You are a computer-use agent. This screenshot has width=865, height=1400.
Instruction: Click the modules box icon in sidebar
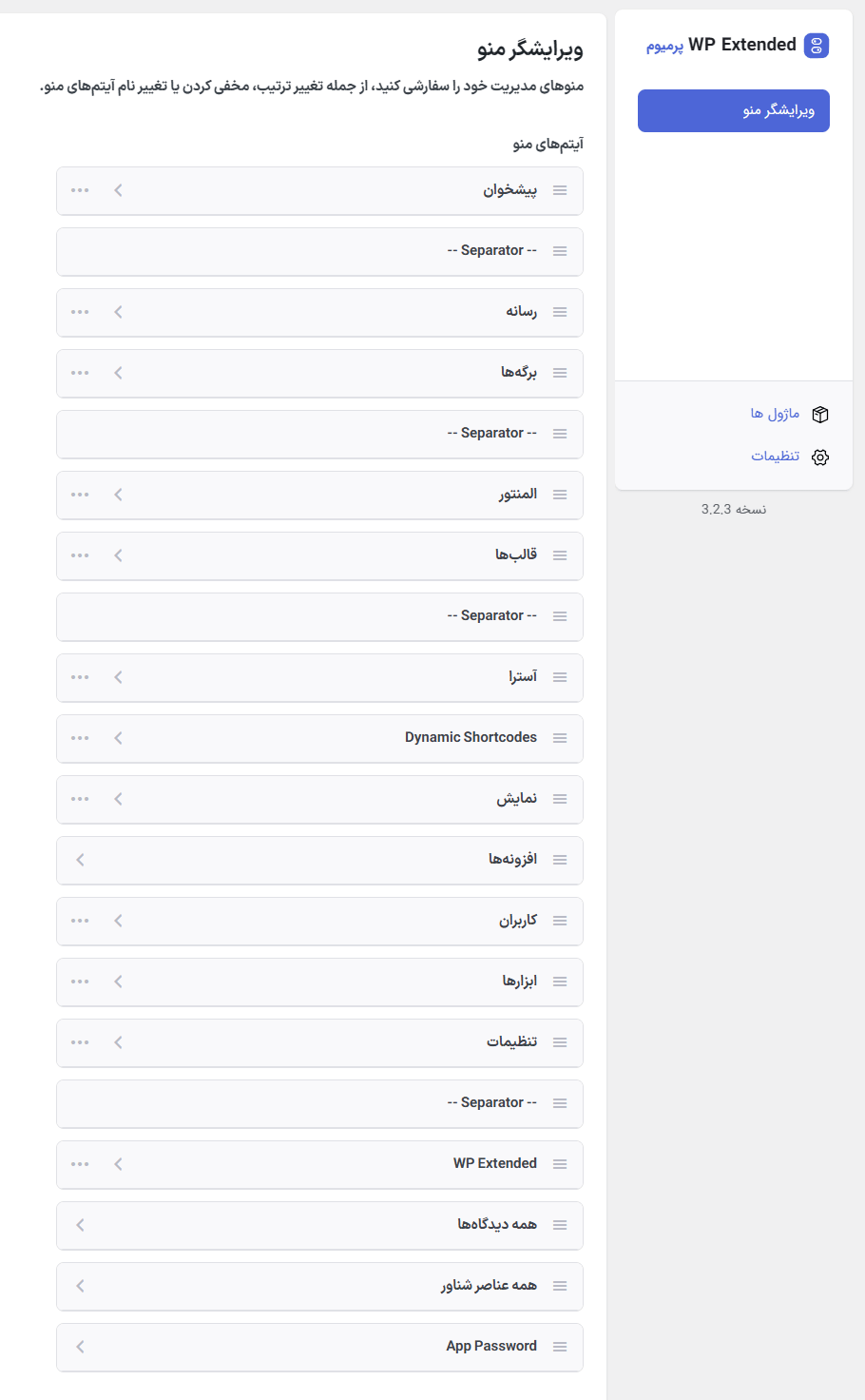[x=820, y=415]
